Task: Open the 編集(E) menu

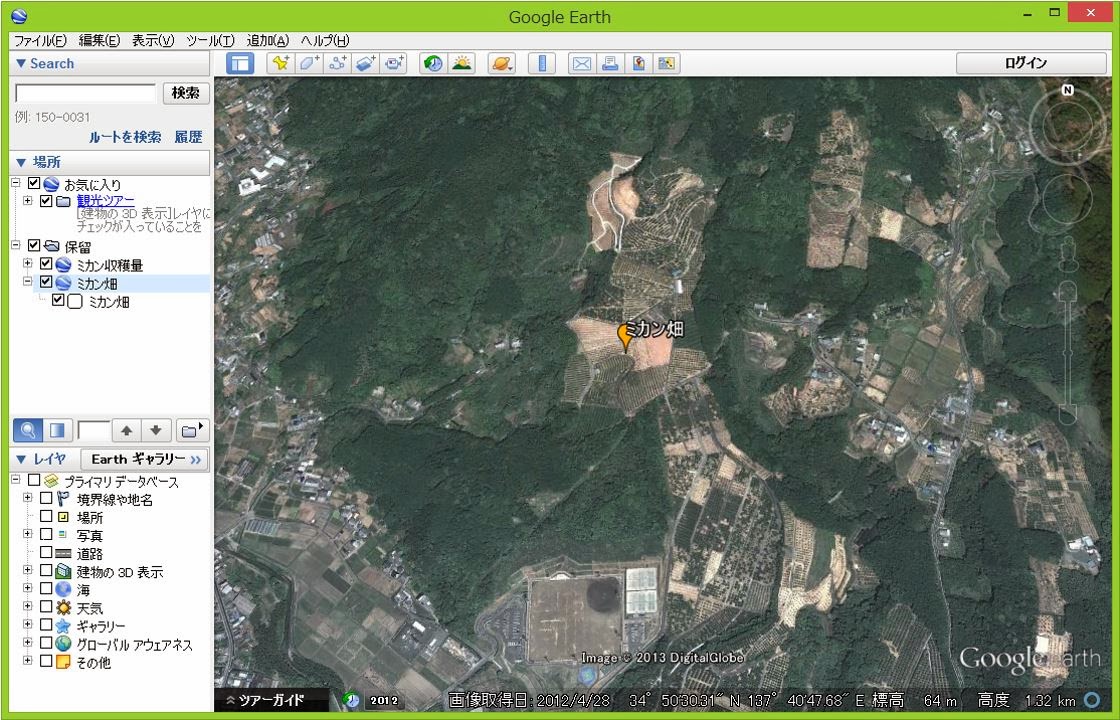Action: click(x=99, y=41)
